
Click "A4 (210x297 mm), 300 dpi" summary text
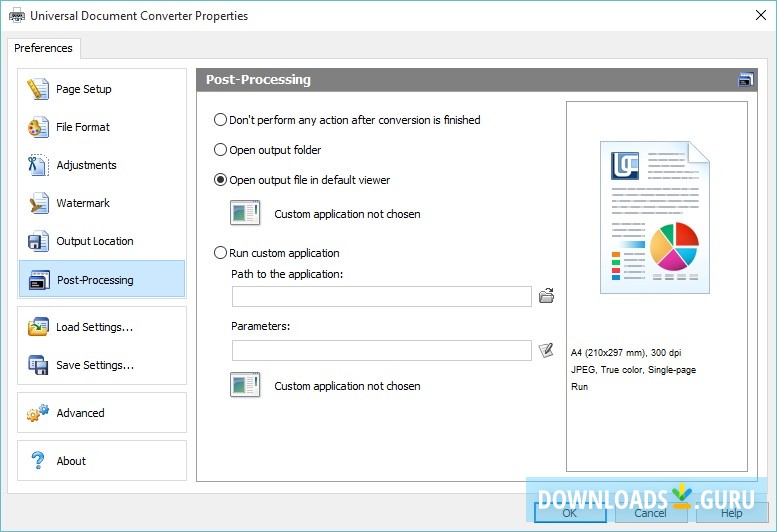[x=626, y=353]
